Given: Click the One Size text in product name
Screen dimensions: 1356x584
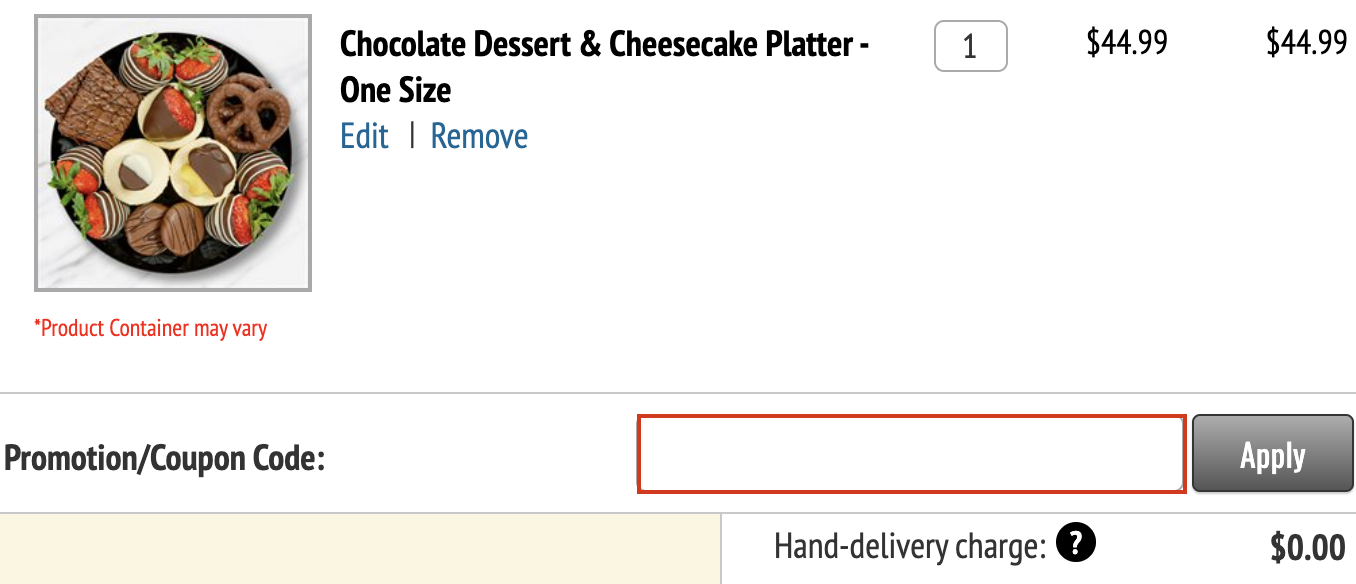Looking at the screenshot, I should [396, 91].
